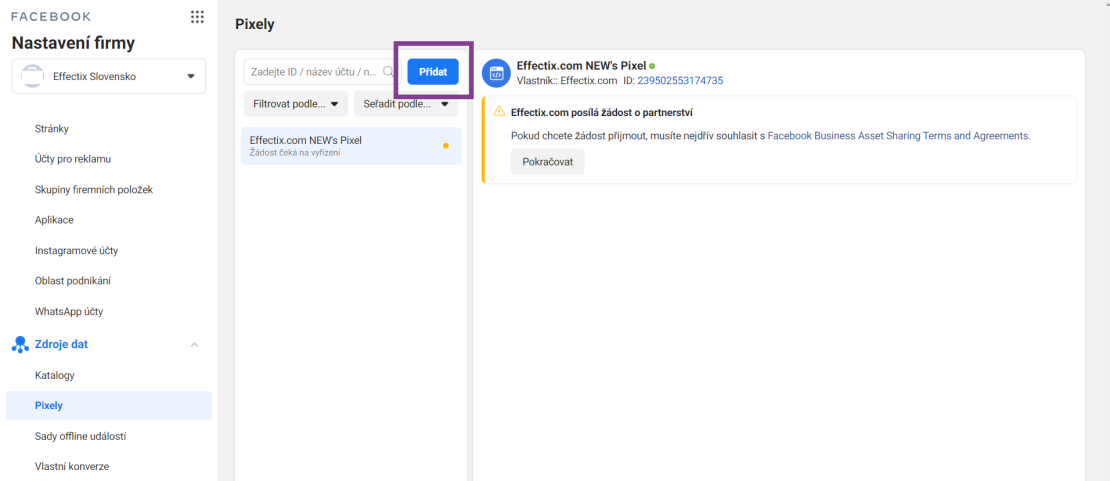This screenshot has width=1110, height=481.
Task: Click the pixel code icon in header
Action: point(496,73)
